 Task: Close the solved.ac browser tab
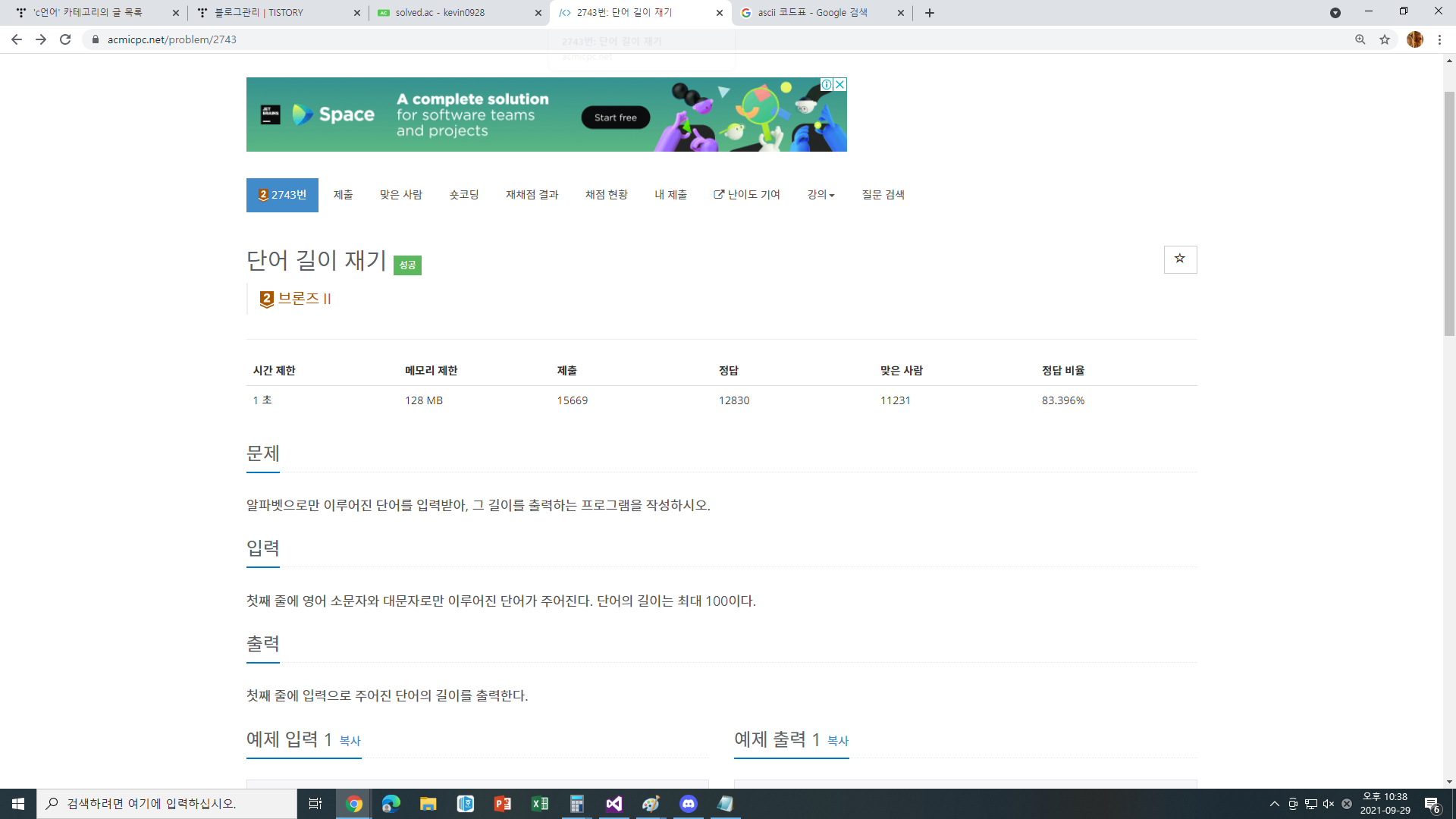coord(538,13)
